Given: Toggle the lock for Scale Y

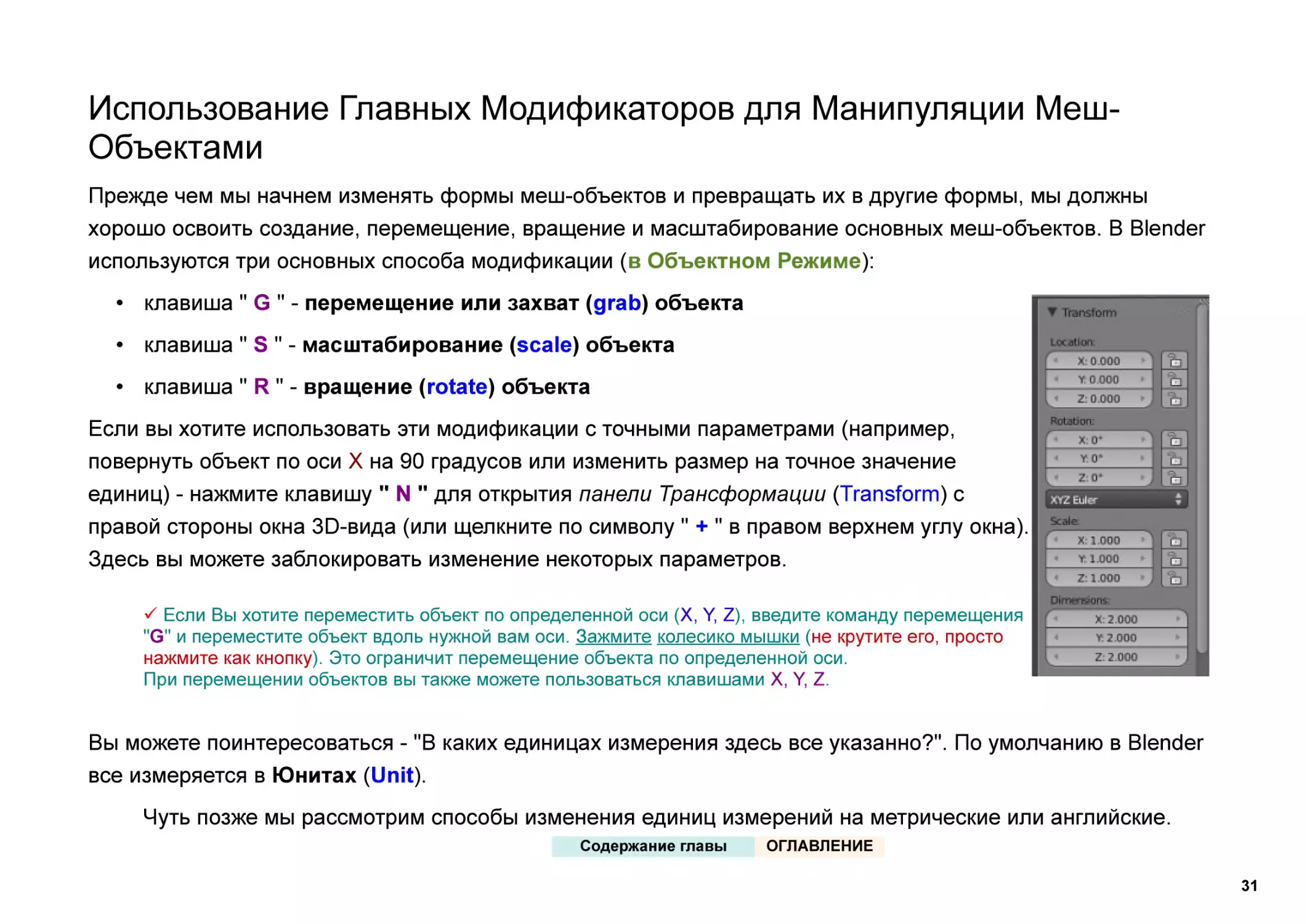Looking at the screenshot, I should [x=1175, y=559].
